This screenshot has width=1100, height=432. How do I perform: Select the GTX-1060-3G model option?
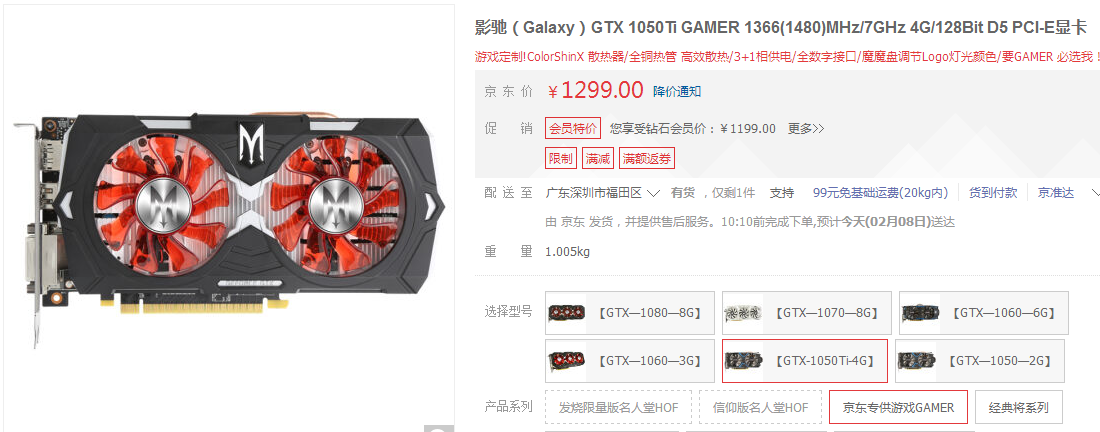630,361
